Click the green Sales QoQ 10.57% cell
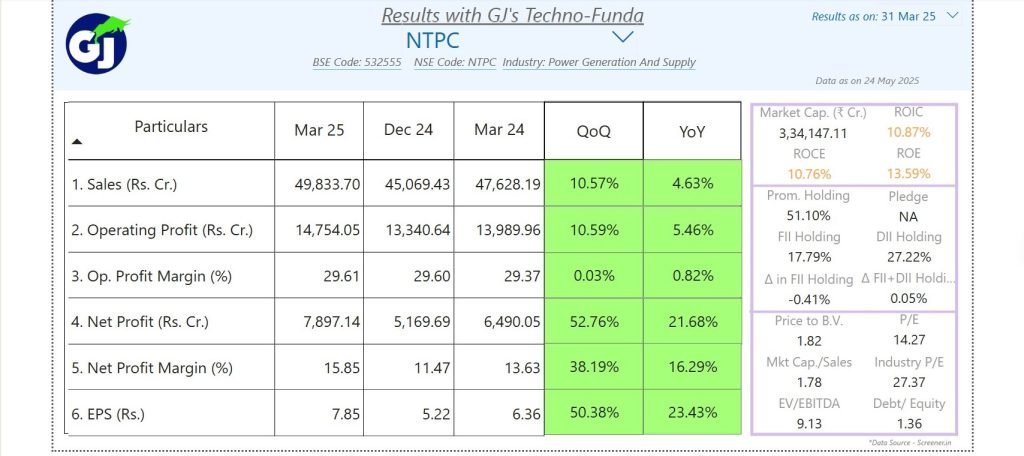Screen dimensions: 1024x456 click(x=594, y=184)
